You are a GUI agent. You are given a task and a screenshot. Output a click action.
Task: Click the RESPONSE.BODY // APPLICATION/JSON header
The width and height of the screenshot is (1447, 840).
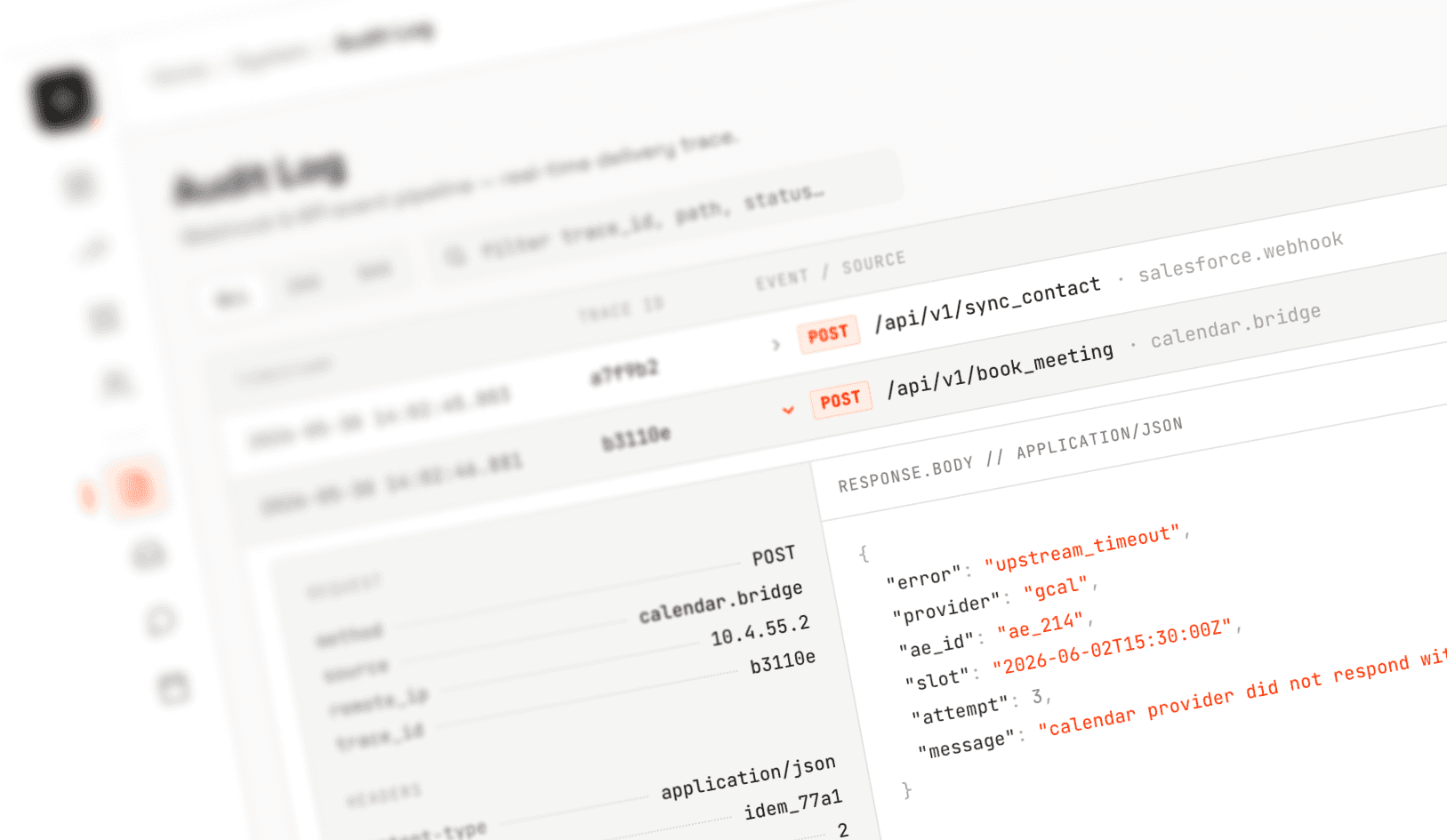[x=1010, y=455]
